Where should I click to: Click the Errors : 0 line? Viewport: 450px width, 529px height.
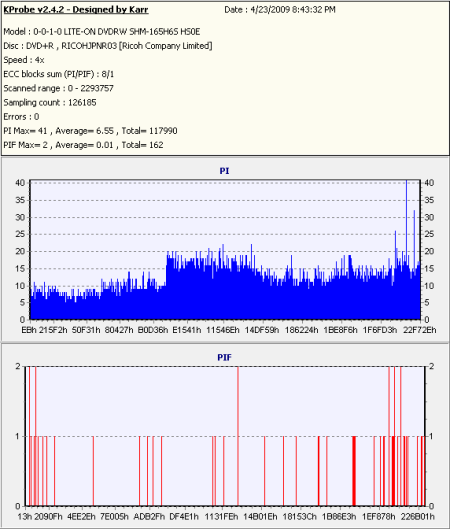click(x=21, y=117)
